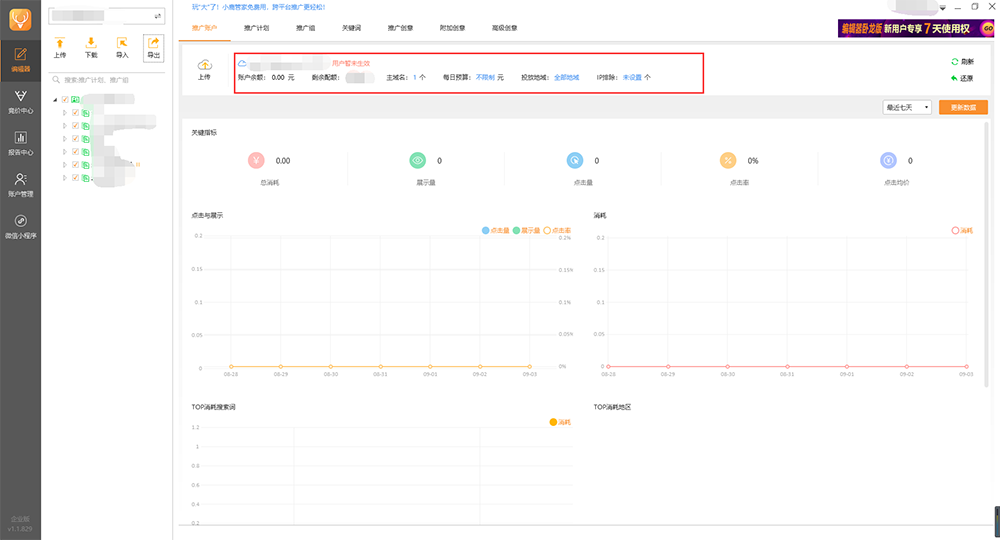
Task: Expand the first plan under root node
Action: click(64, 113)
